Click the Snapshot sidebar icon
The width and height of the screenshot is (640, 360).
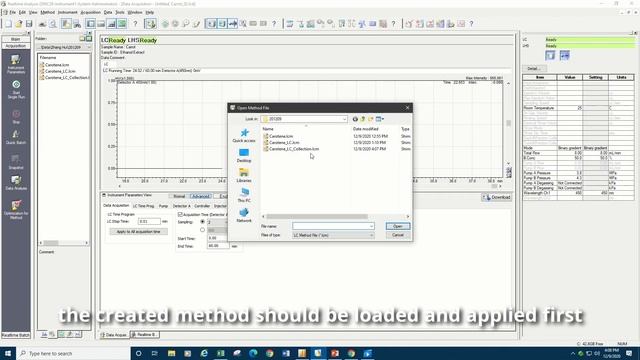pos(16,162)
